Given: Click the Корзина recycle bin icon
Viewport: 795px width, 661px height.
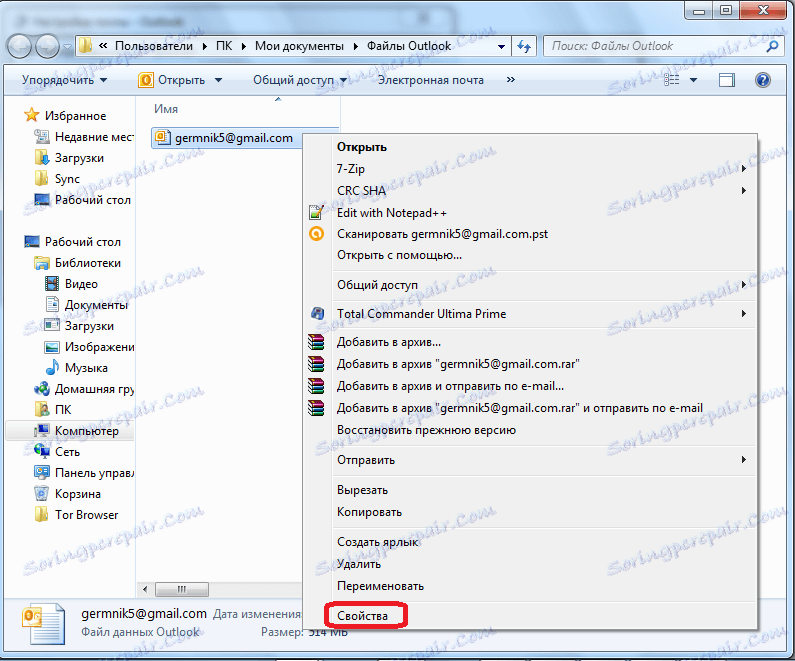Looking at the screenshot, I should pos(41,493).
